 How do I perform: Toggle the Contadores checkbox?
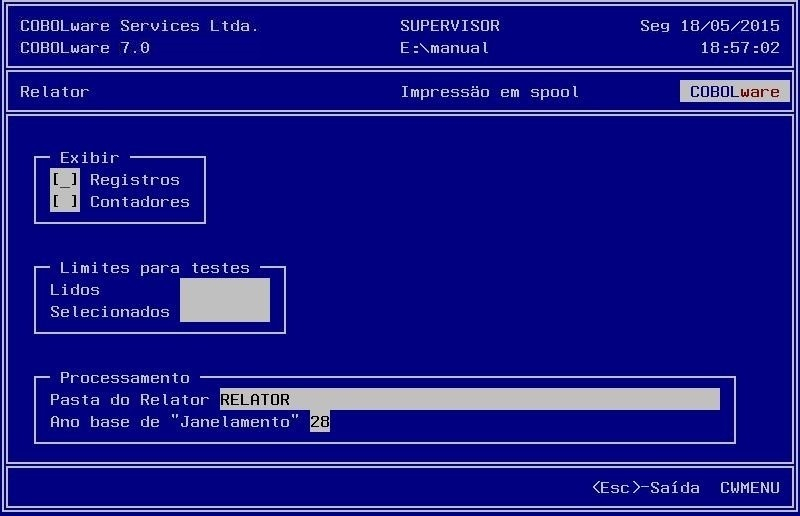point(65,201)
